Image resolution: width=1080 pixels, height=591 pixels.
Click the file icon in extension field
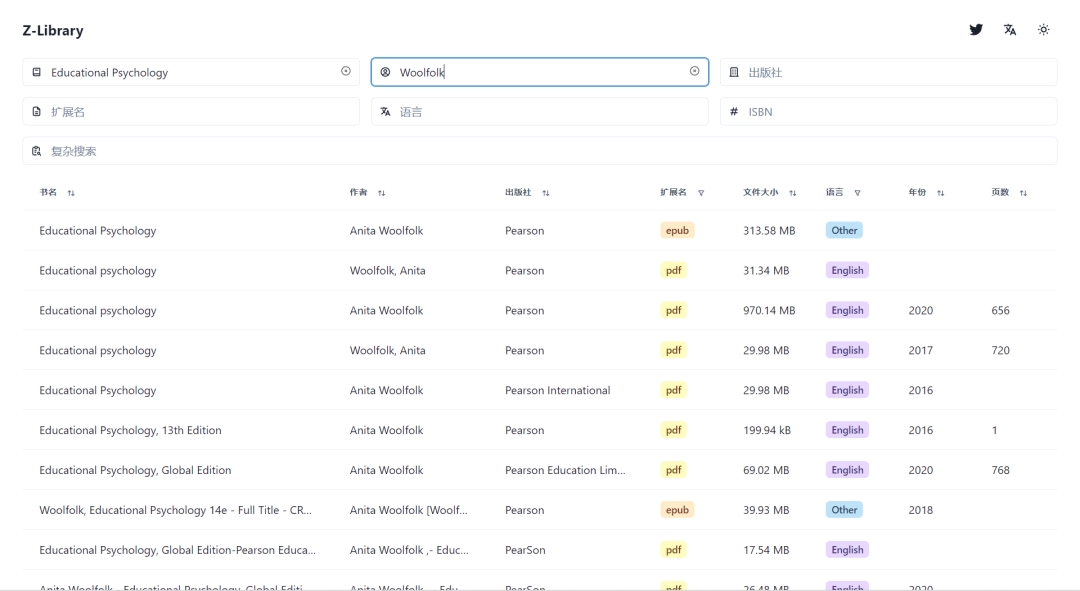tap(37, 111)
